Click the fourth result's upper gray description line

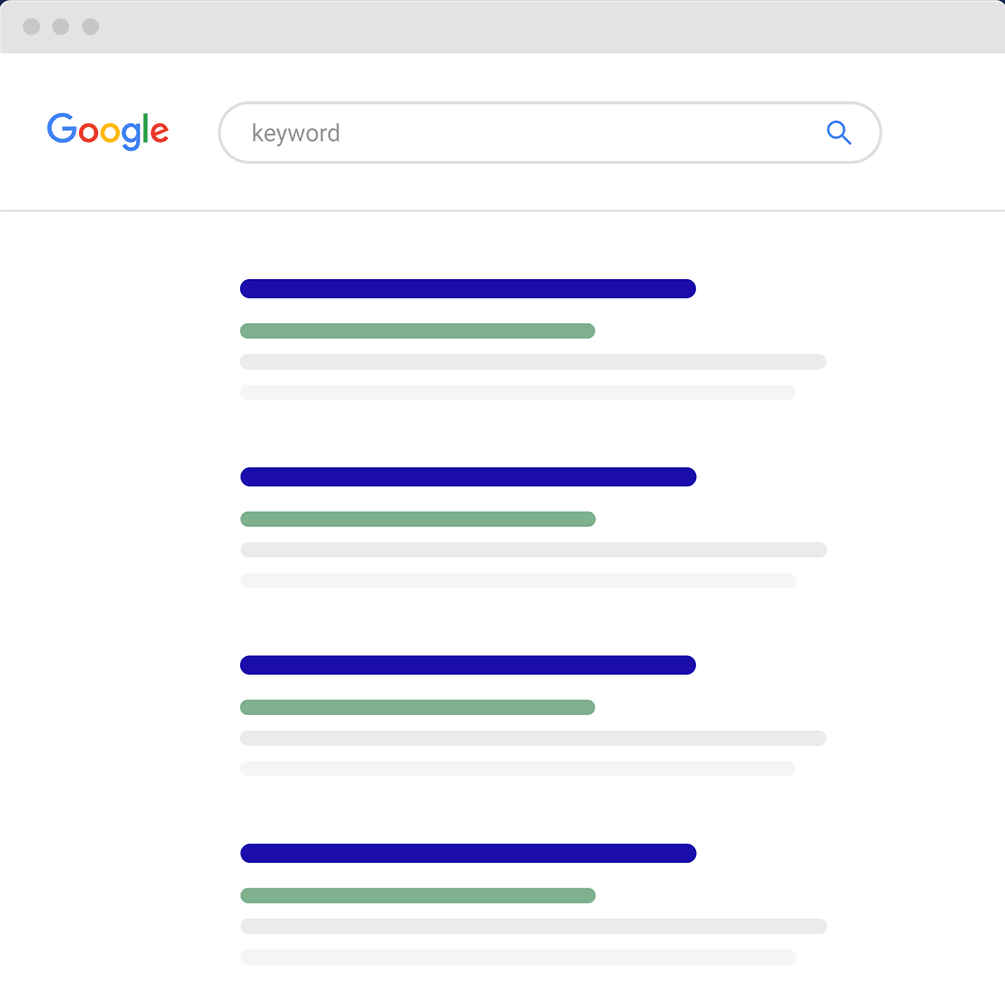pos(533,926)
